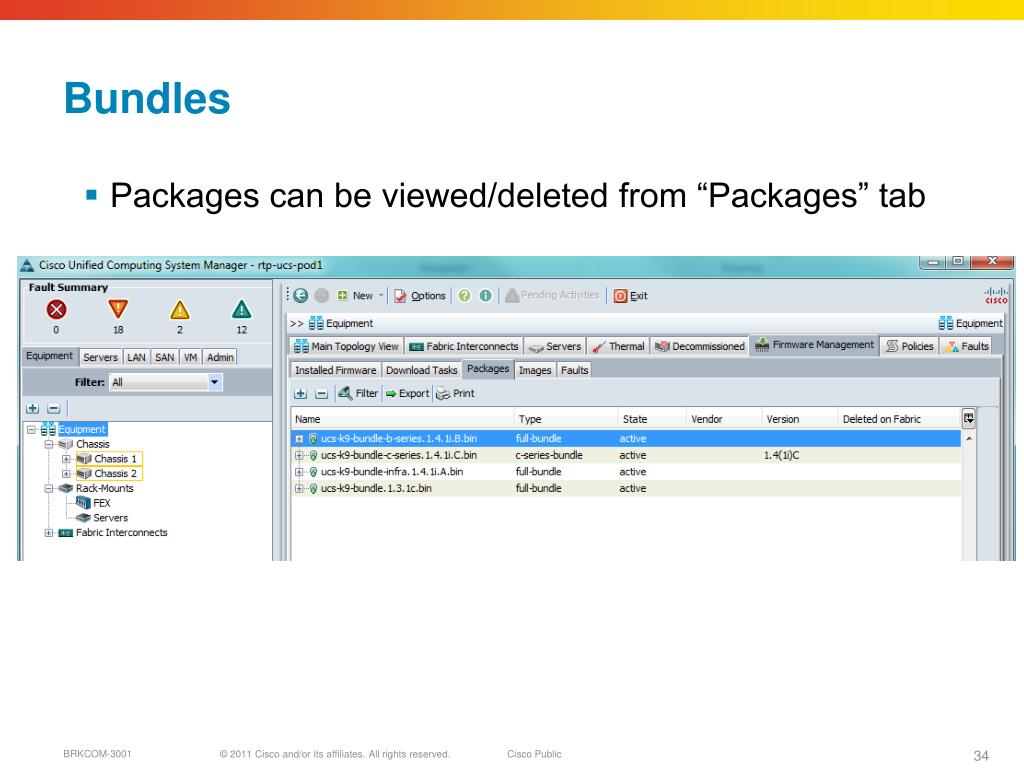Click the Exit button
Viewport: 1024px width, 768px height.
[x=630, y=296]
